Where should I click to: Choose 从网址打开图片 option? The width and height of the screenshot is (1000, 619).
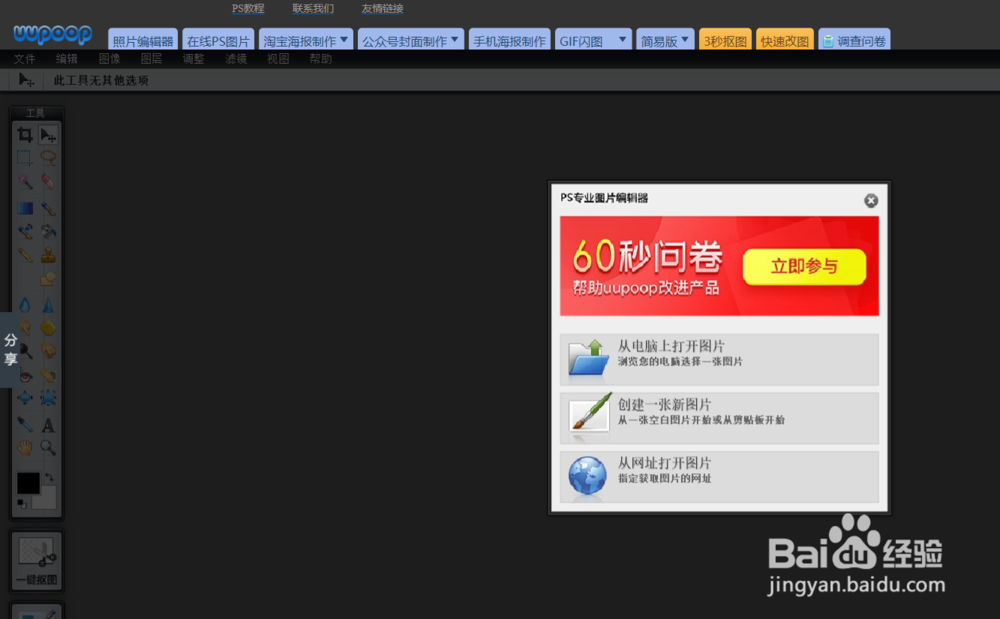coord(719,477)
